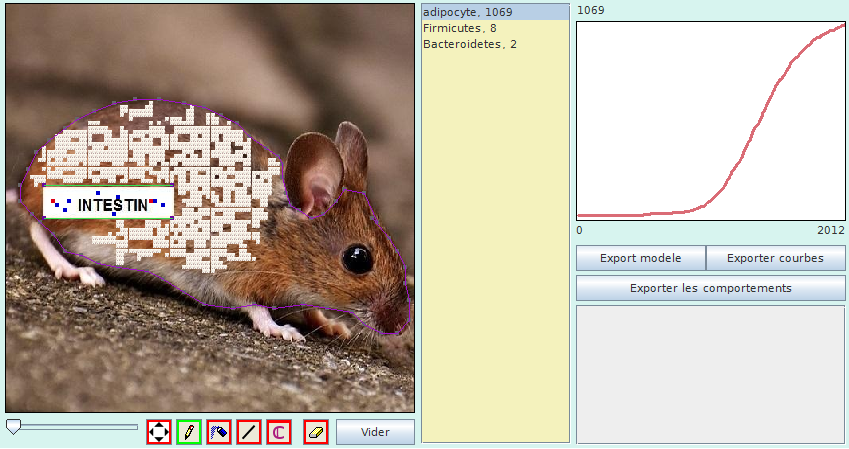Click Exporter courbes button
This screenshot has width=849, height=449.
(775, 258)
